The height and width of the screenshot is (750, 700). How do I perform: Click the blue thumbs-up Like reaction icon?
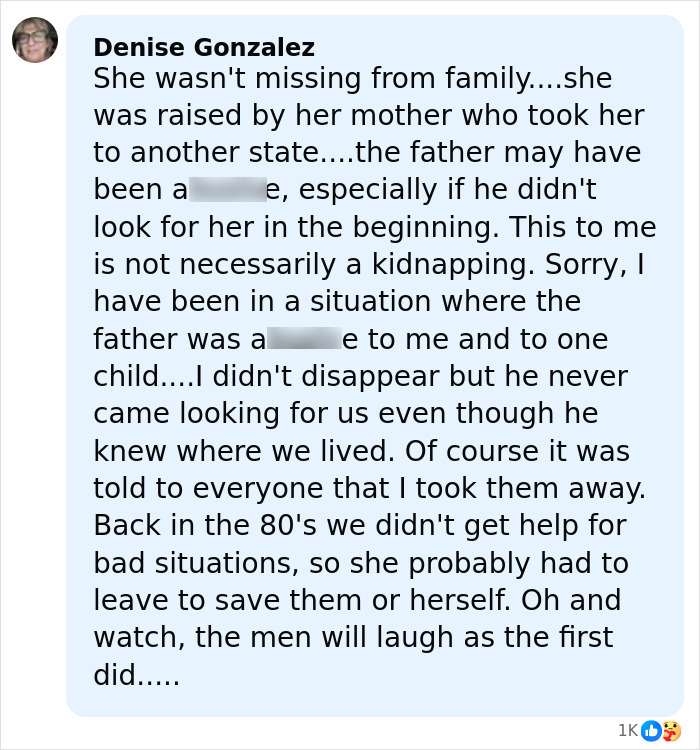point(651,730)
